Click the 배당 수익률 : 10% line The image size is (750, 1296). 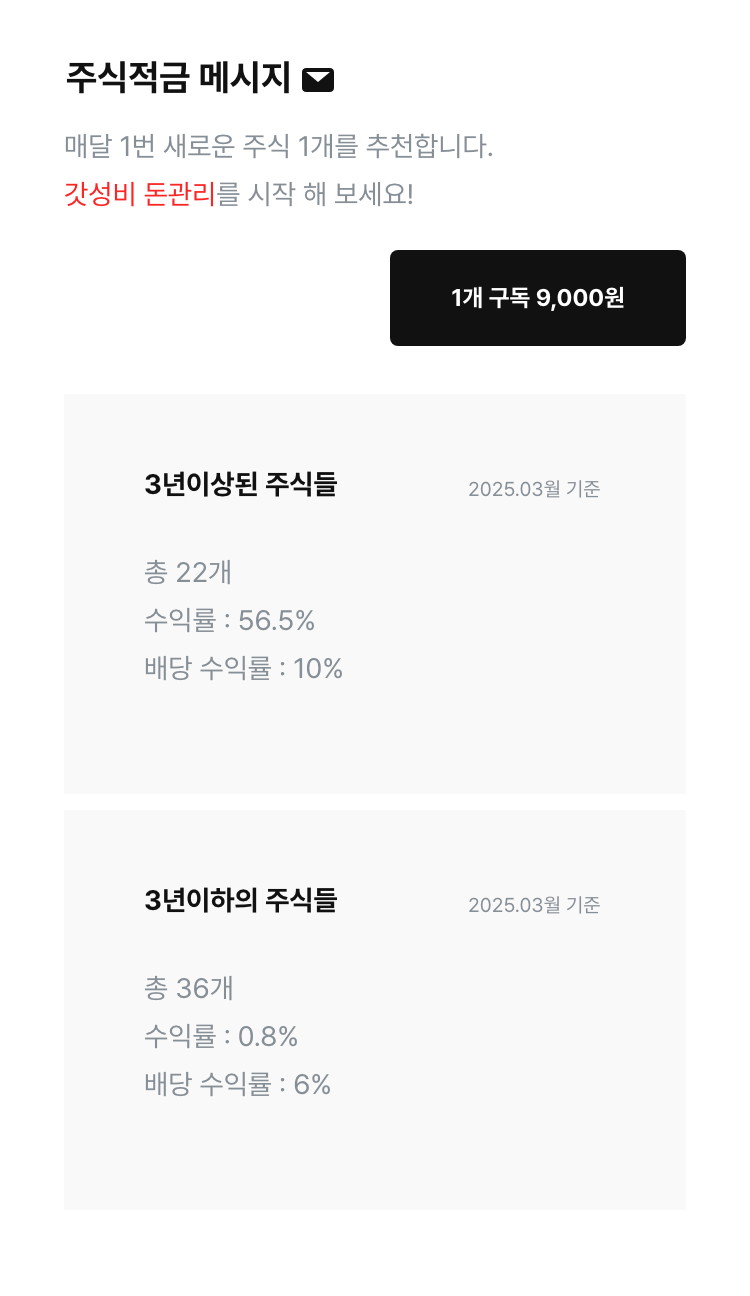(x=244, y=669)
